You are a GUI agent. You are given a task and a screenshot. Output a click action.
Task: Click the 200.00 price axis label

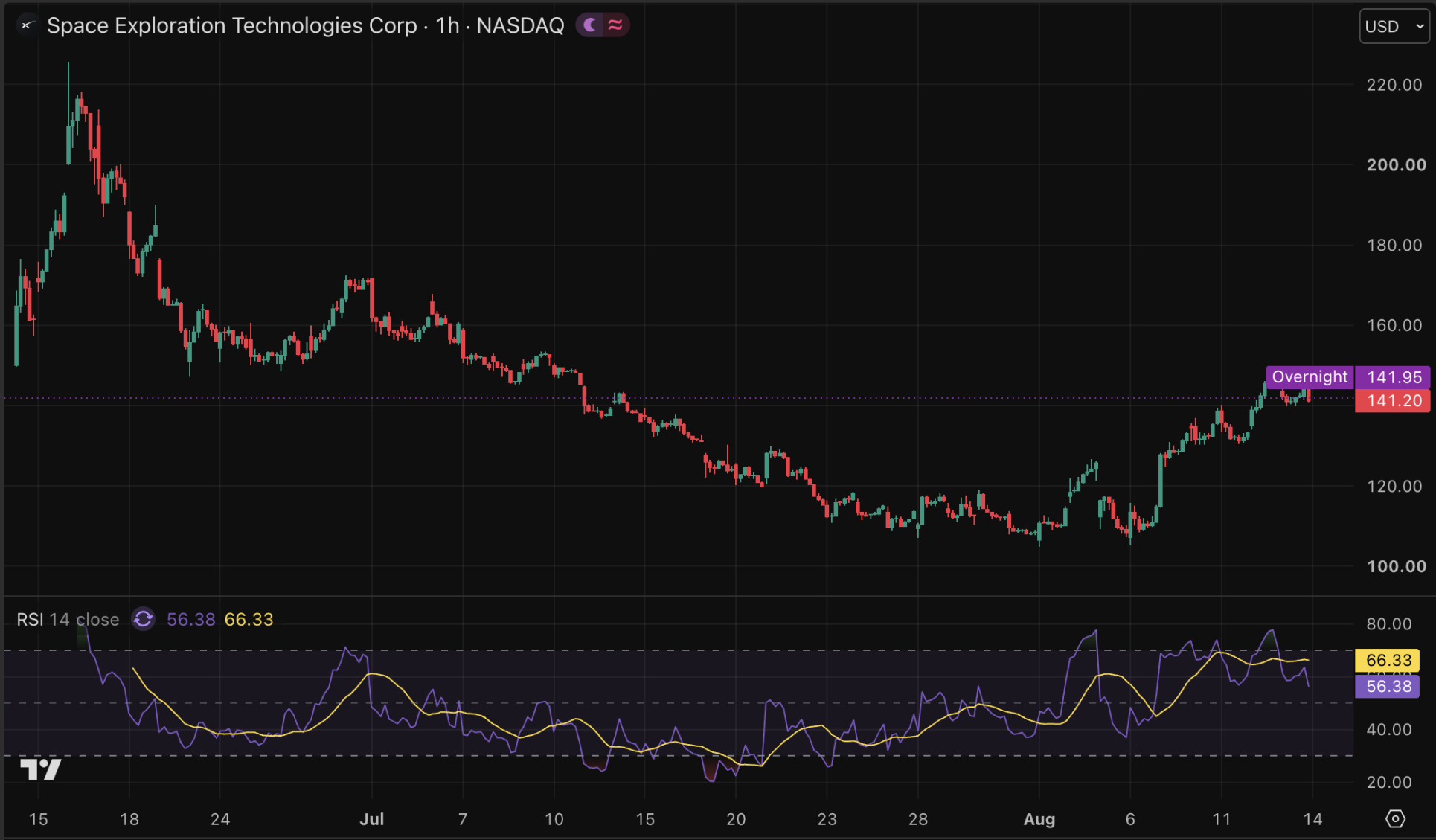(1396, 165)
